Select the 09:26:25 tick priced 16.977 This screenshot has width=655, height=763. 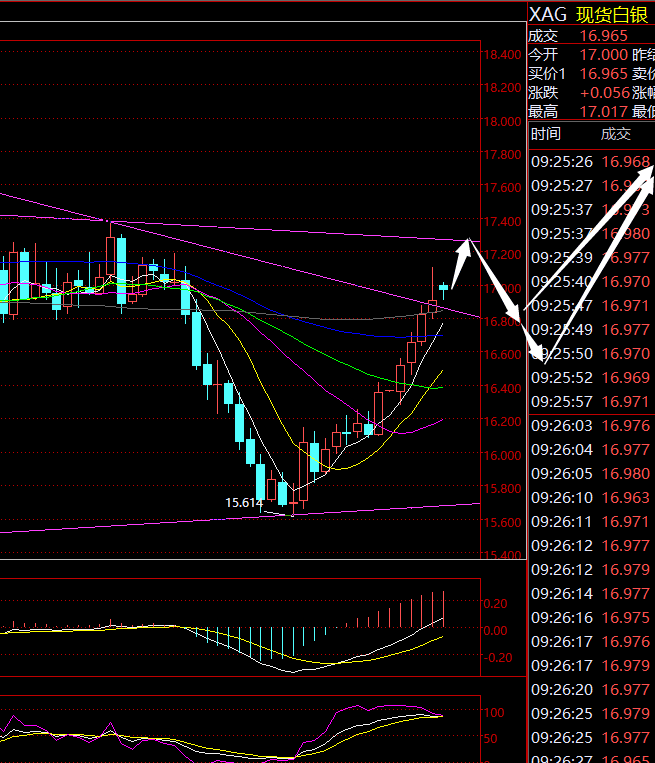pyautogui.click(x=591, y=737)
